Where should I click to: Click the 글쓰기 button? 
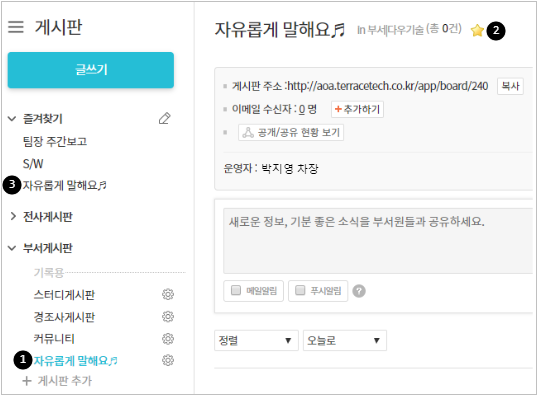tap(91, 70)
